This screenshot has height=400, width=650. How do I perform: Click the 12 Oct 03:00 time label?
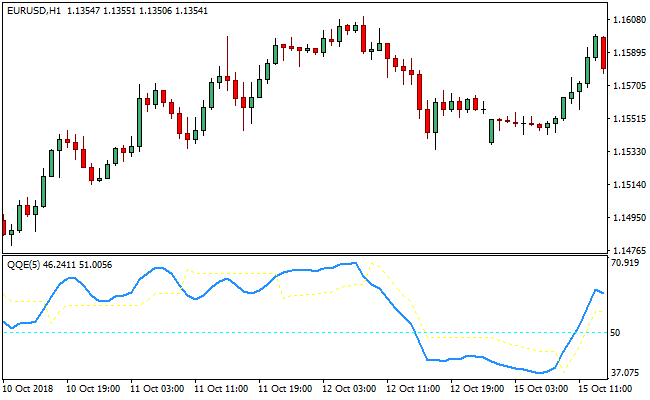click(349, 389)
